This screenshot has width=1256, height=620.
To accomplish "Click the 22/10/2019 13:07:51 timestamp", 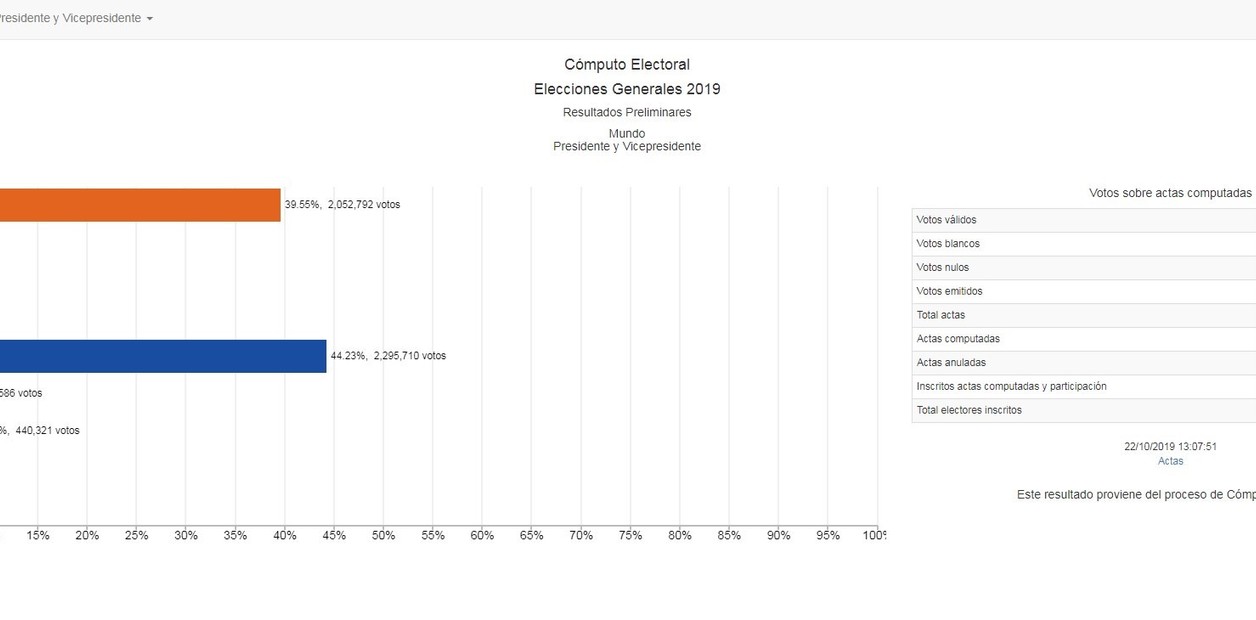I will tap(1170, 447).
